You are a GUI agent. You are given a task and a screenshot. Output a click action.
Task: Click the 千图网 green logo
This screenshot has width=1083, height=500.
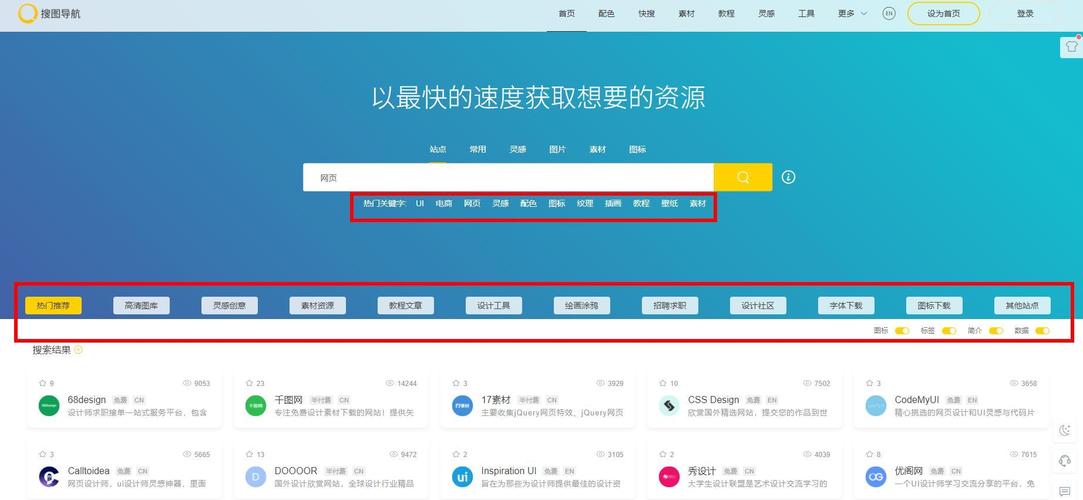pos(256,405)
